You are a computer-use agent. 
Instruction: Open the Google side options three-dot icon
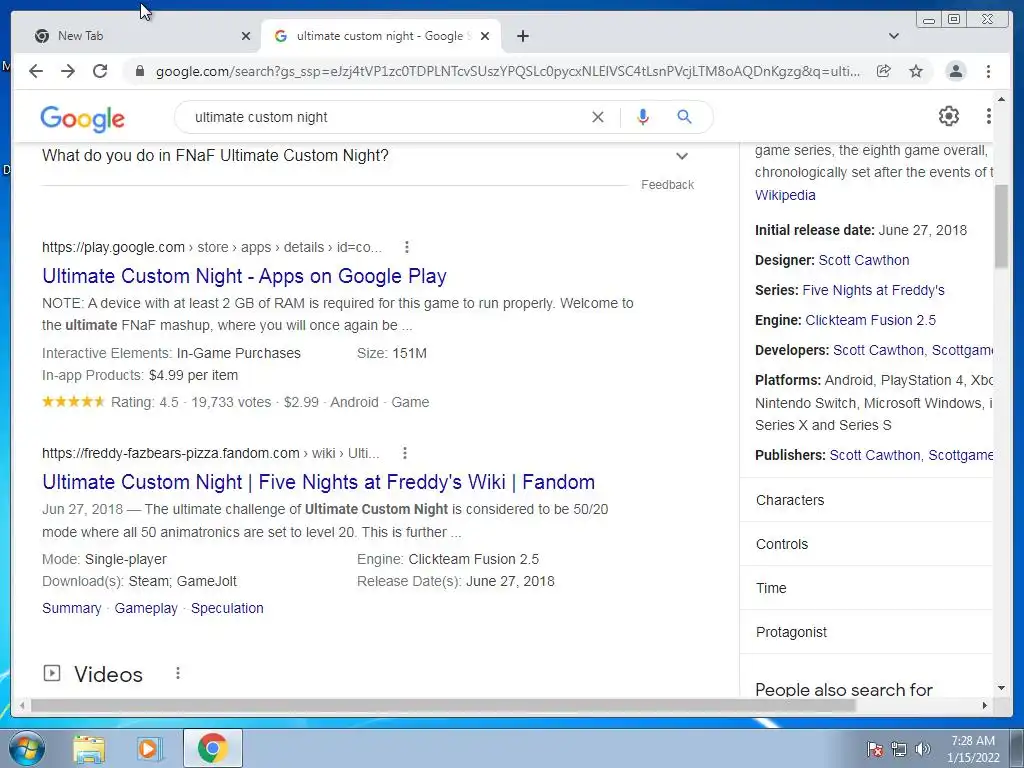988,116
